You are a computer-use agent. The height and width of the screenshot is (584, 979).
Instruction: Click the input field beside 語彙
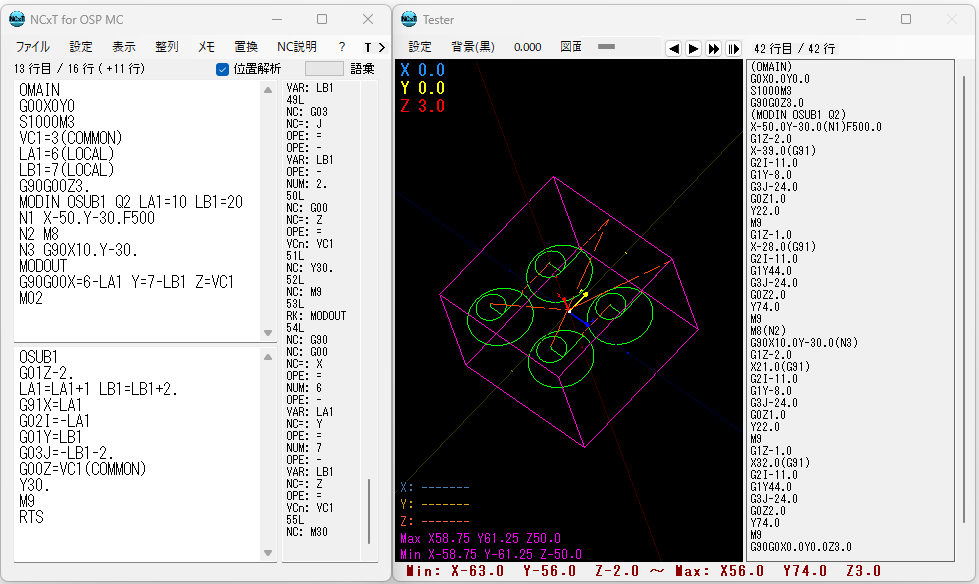coord(324,69)
